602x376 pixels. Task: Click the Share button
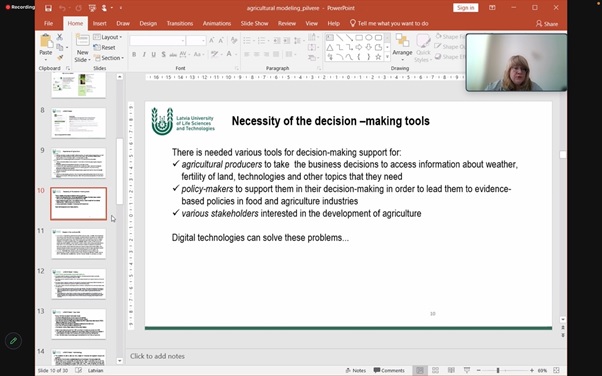coord(547,24)
